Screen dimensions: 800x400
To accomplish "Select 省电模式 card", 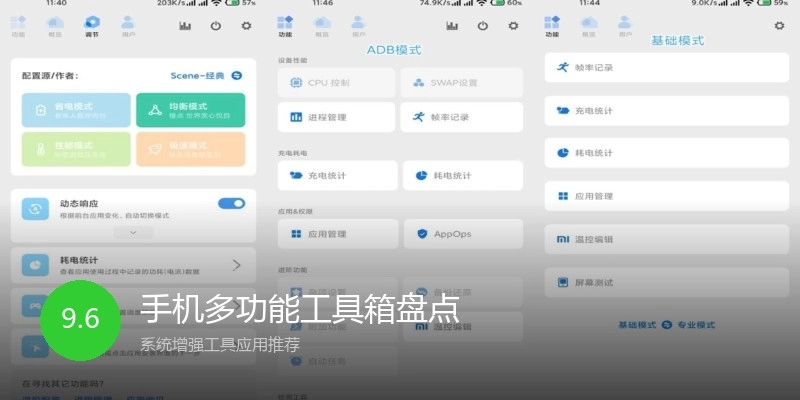I will (76, 110).
